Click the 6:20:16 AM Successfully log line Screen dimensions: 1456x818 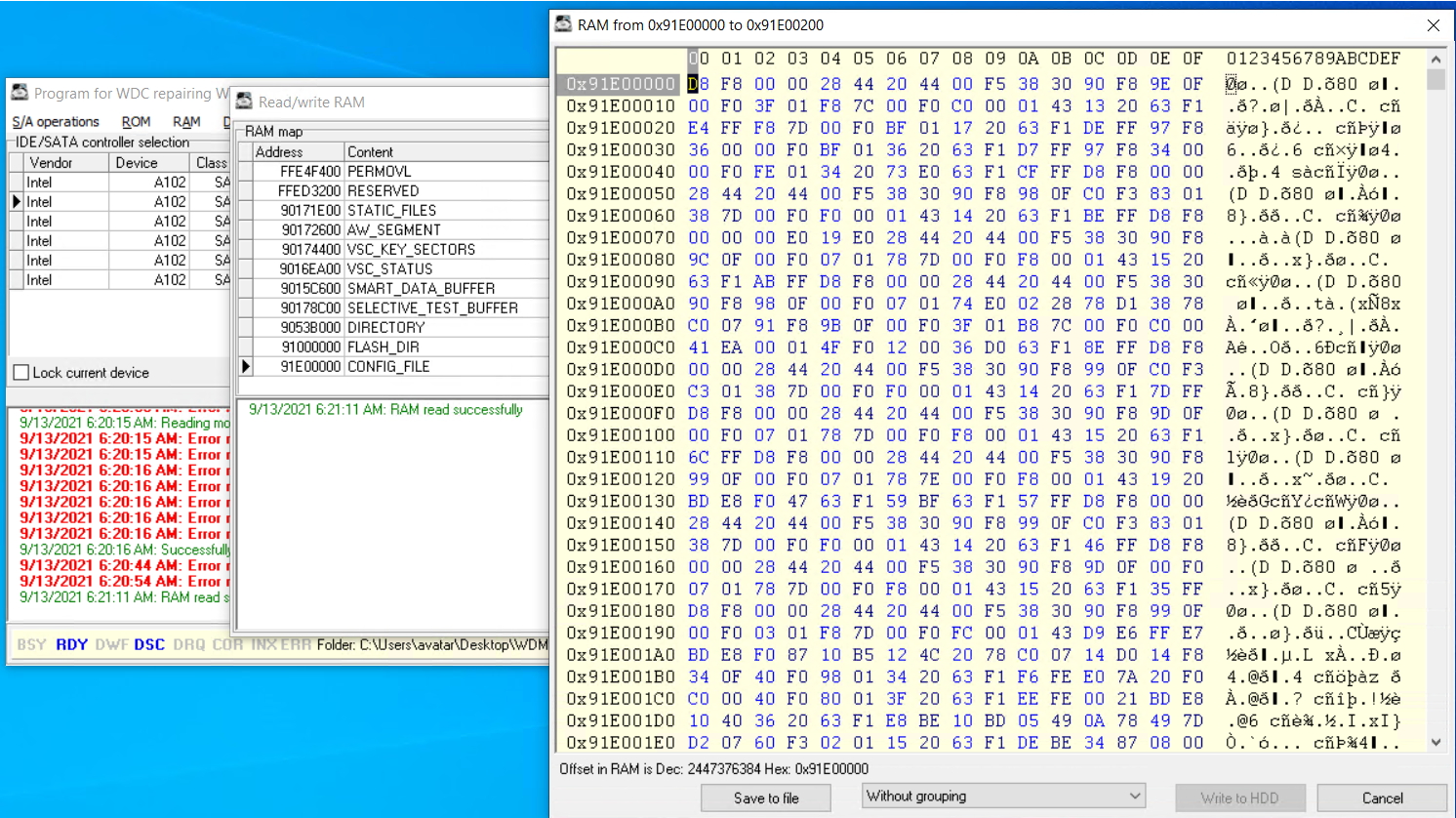point(124,551)
